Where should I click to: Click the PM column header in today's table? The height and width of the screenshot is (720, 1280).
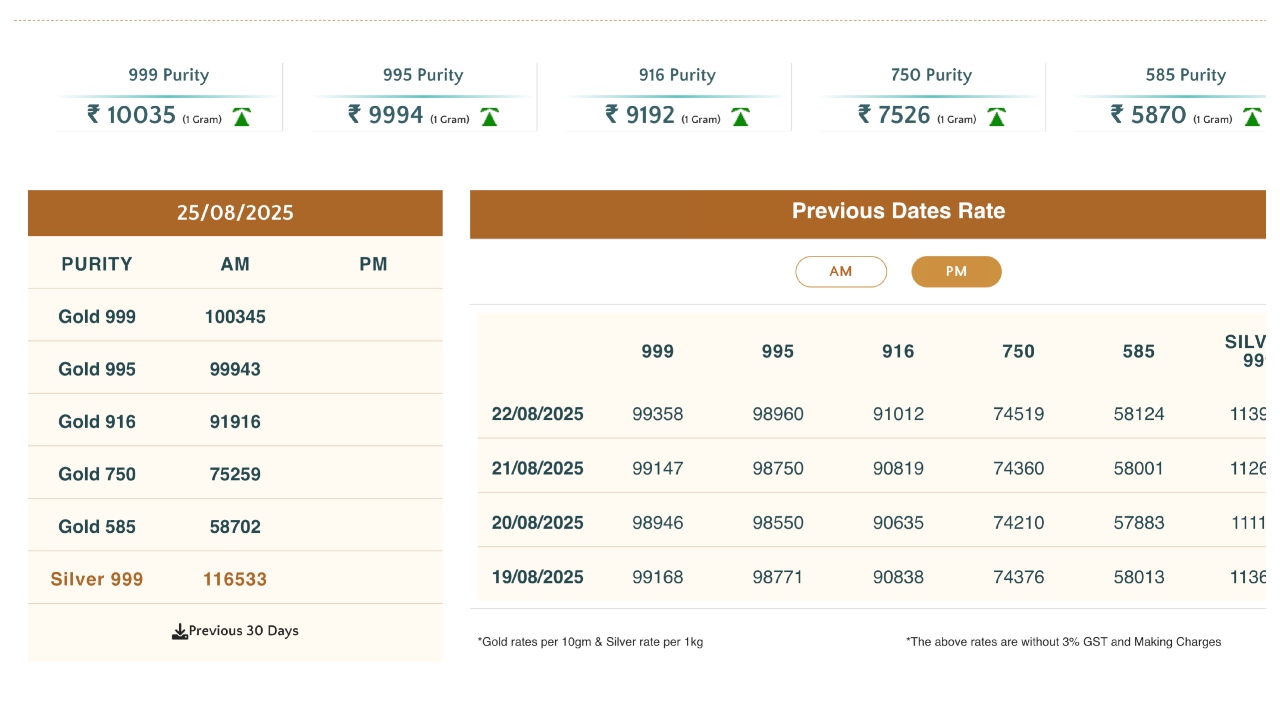click(x=373, y=264)
